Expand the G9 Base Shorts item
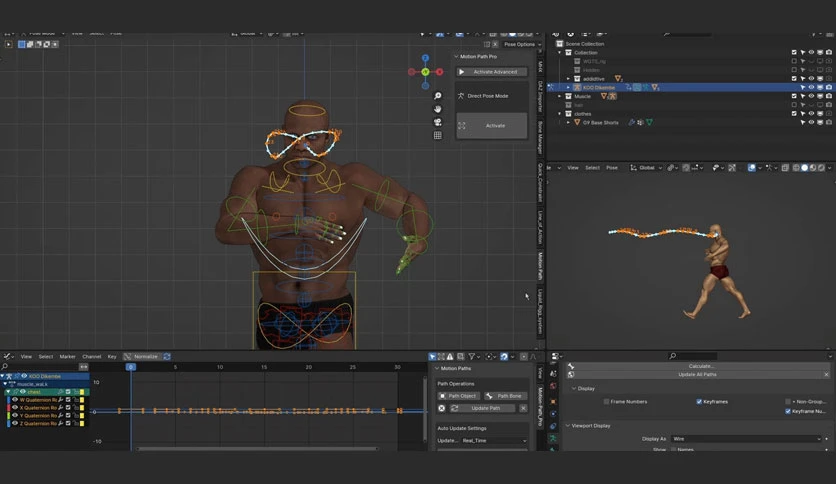This screenshot has height=484, width=836. (568, 122)
